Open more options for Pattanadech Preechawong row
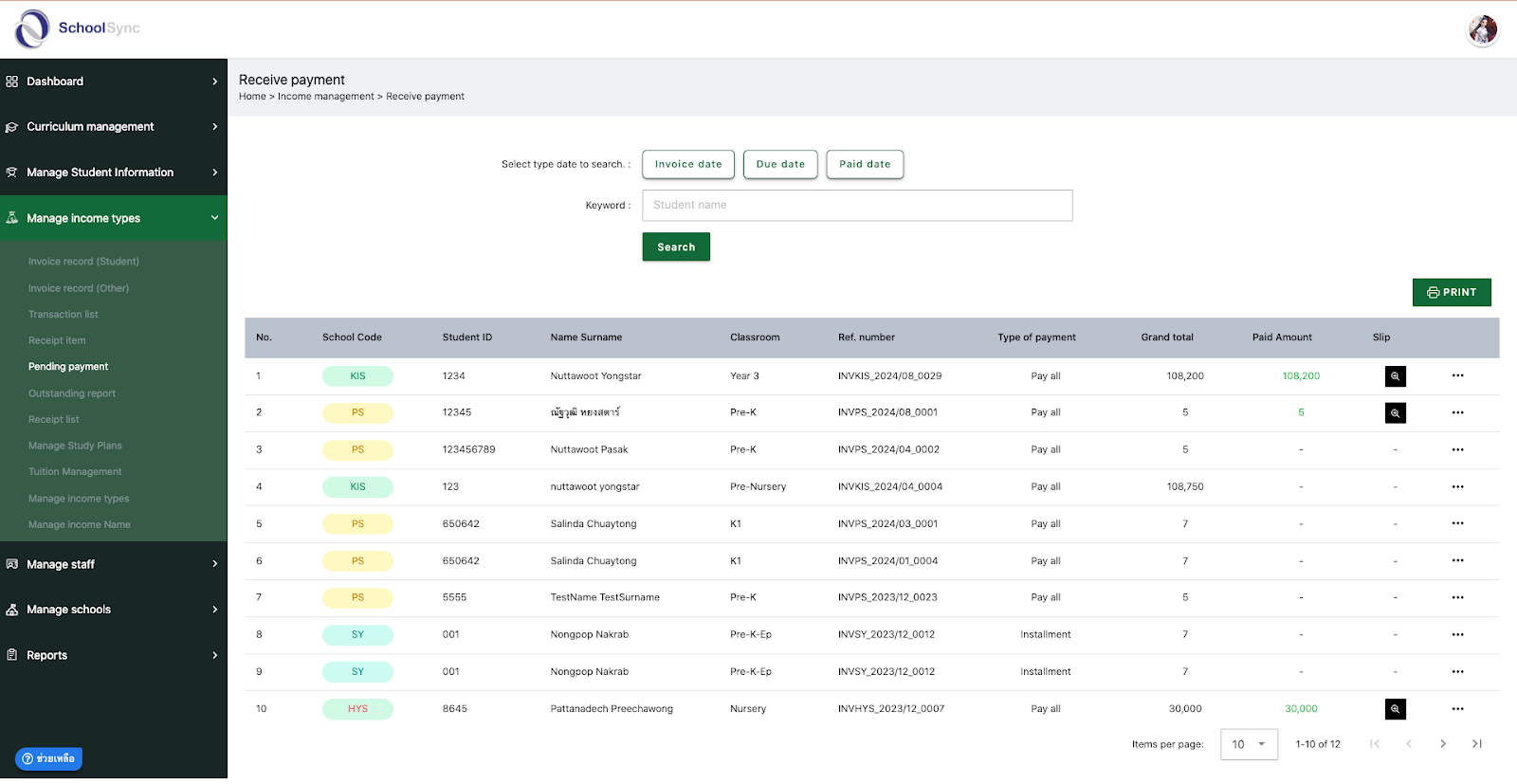This screenshot has width=1517, height=784. [x=1457, y=708]
